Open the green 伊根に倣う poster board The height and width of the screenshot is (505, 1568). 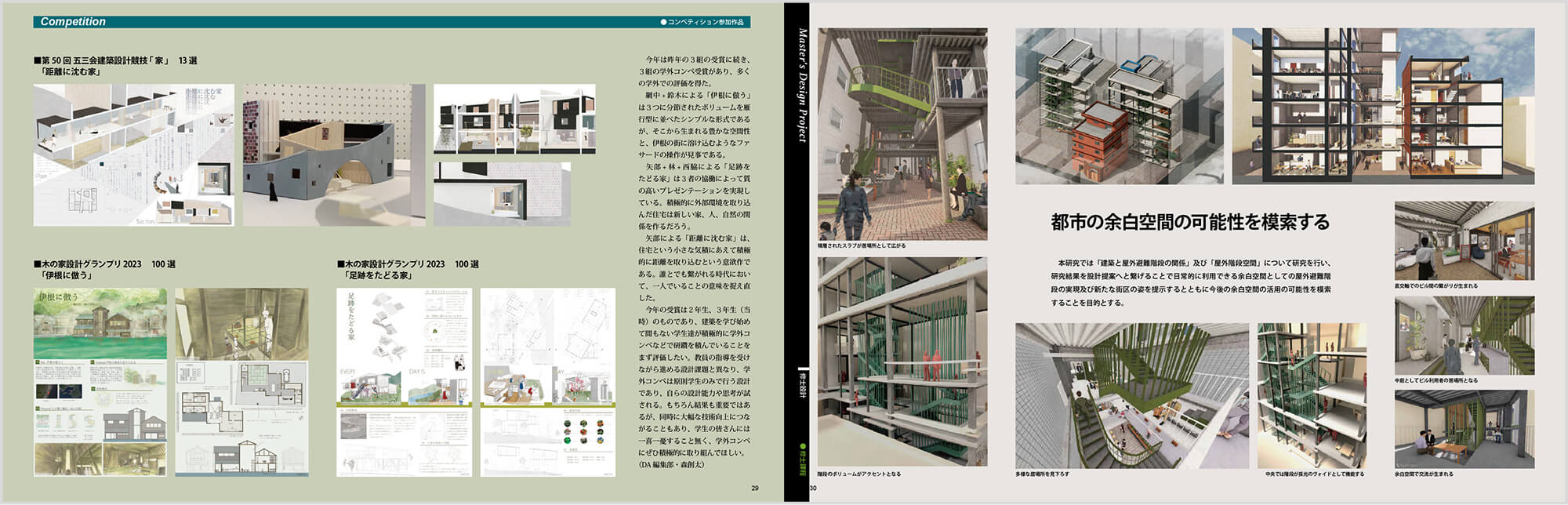(x=100, y=382)
